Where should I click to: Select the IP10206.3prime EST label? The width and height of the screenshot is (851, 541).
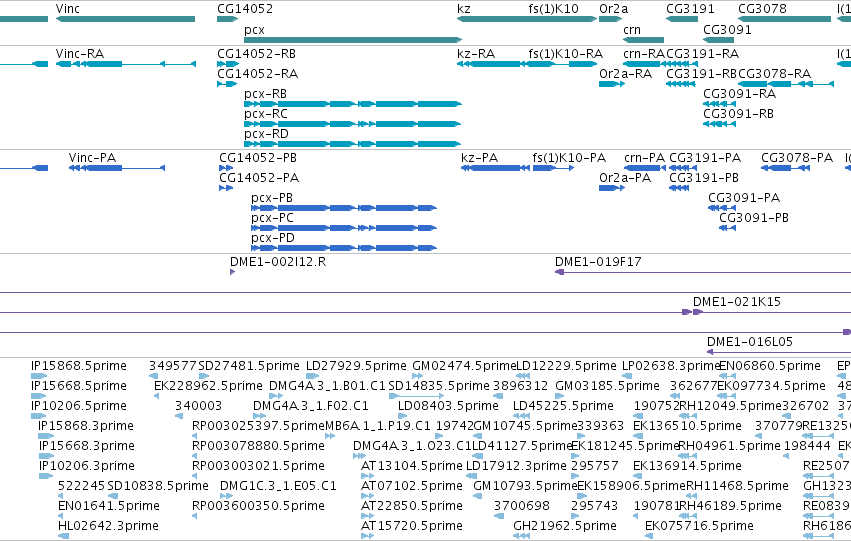[87, 466]
